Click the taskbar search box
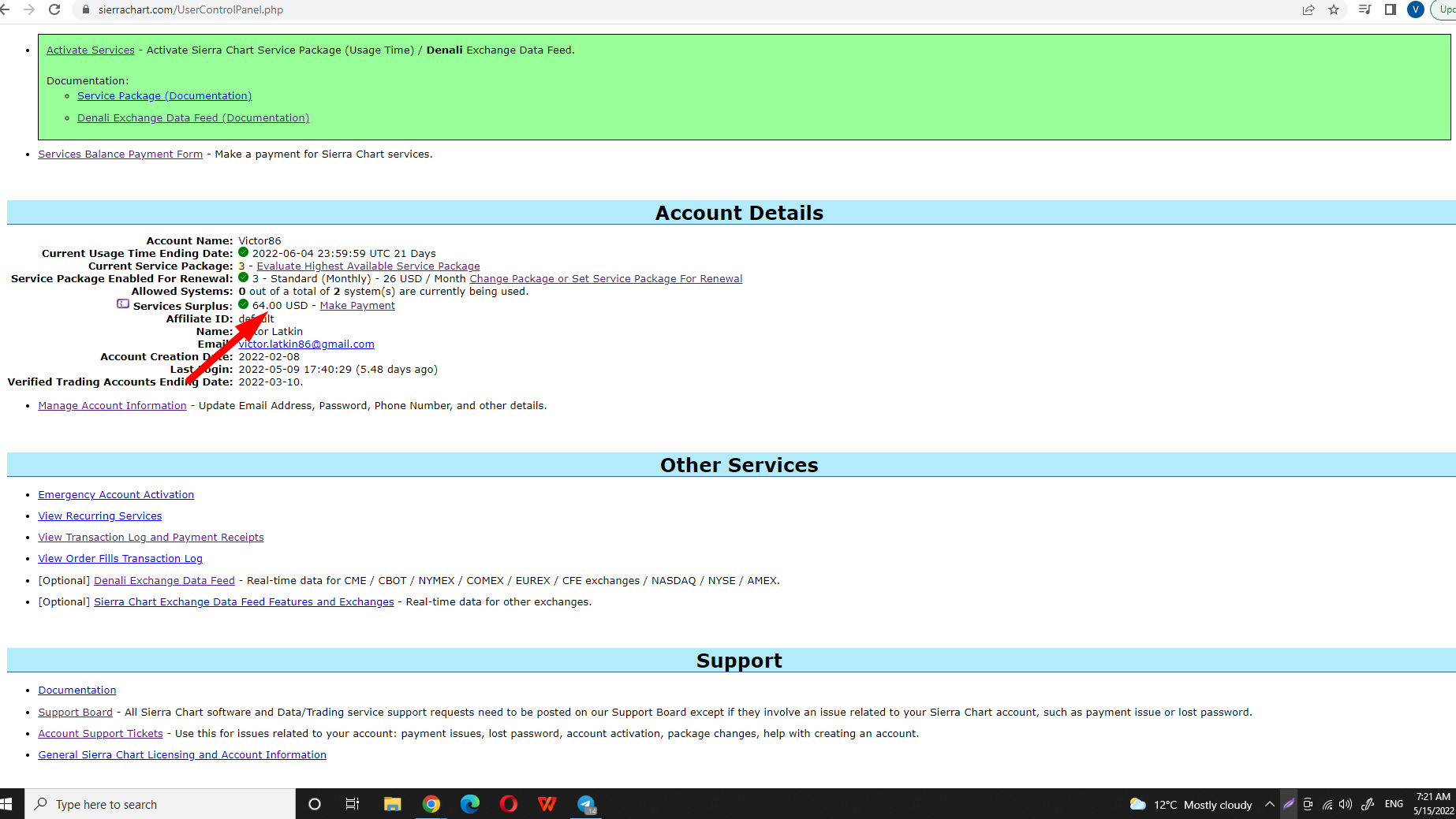This screenshot has width=1456, height=819. point(160,804)
